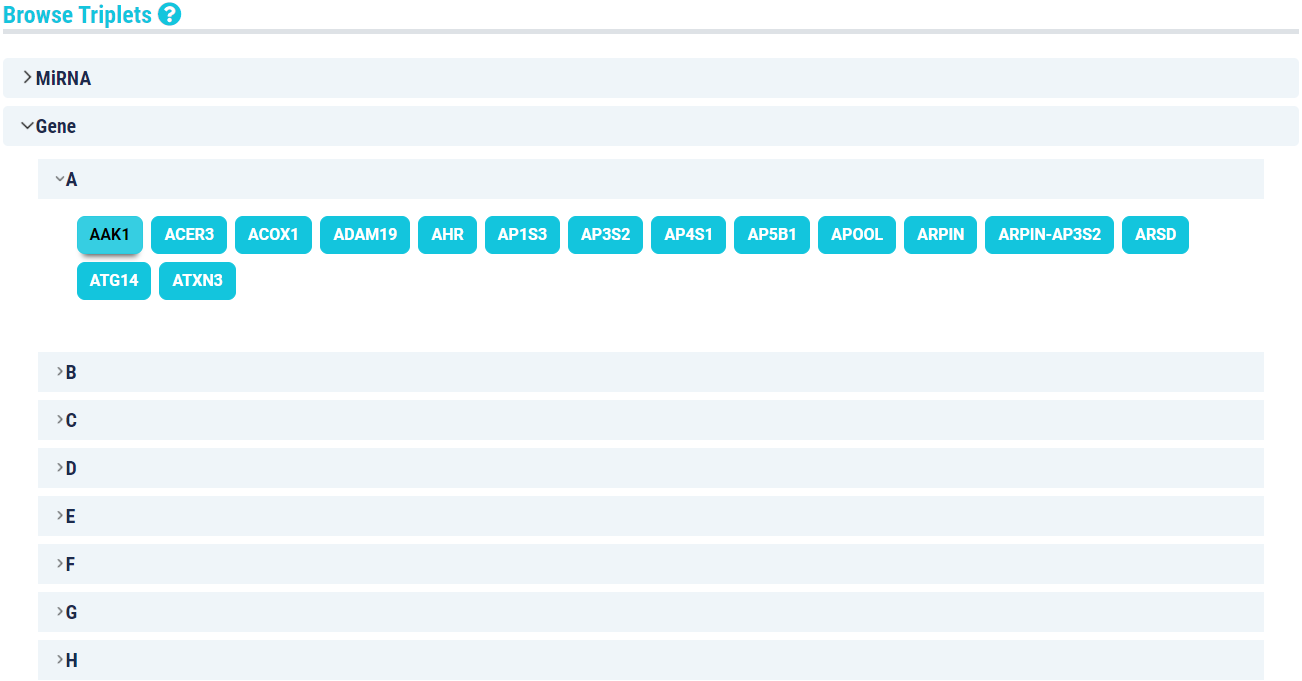Open the Browse Triplets help icon
Image resolution: width=1302 pixels, height=681 pixels.
point(170,15)
